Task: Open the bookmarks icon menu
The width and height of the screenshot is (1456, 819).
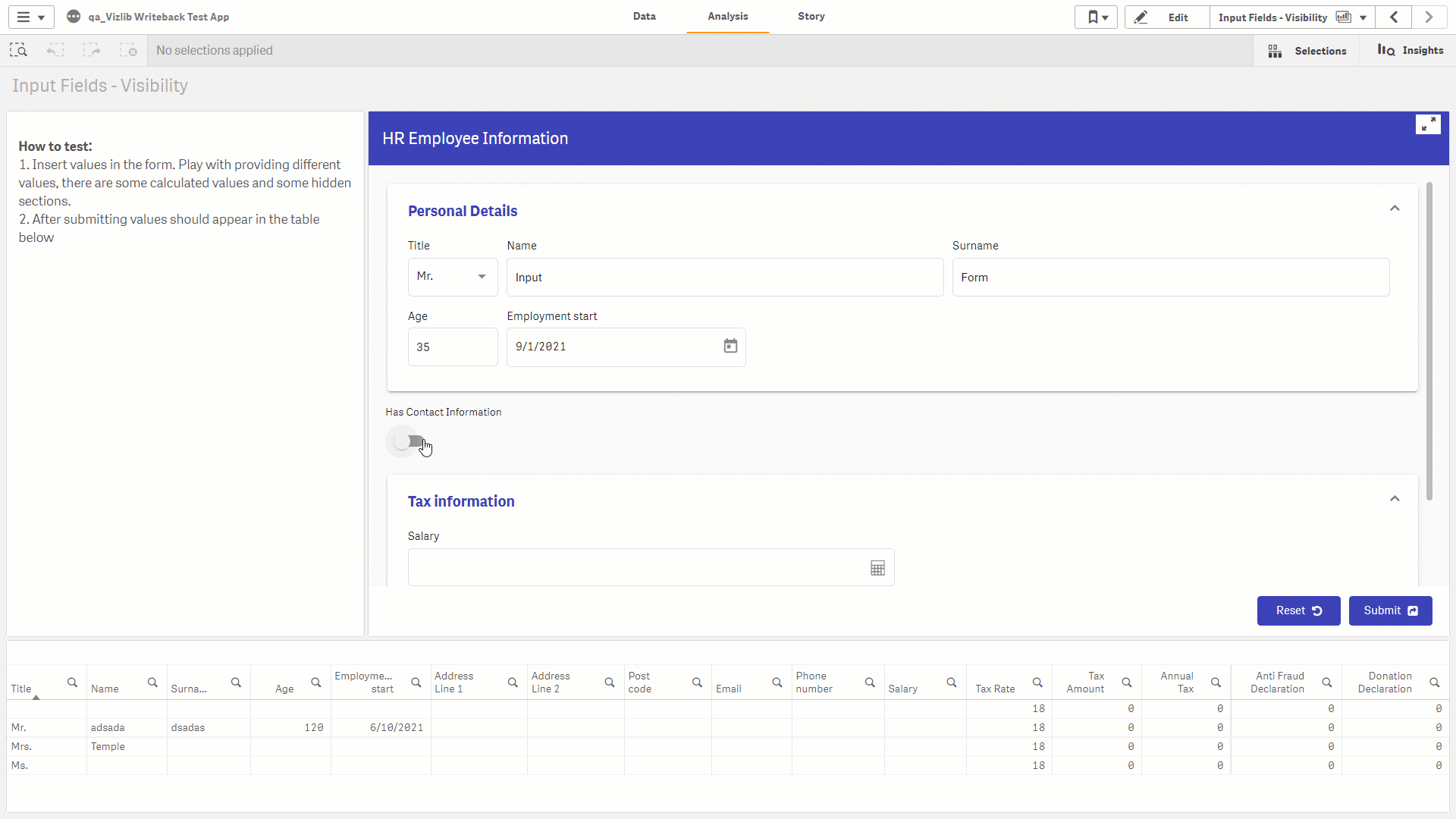Action: 1097,17
